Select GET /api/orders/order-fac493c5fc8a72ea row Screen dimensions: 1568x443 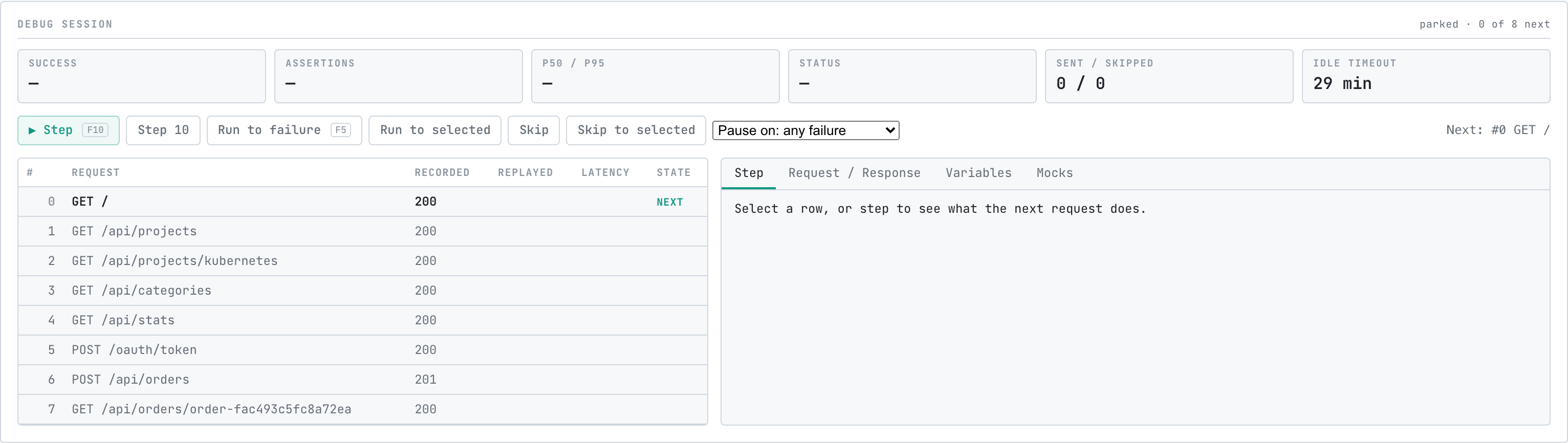point(363,410)
